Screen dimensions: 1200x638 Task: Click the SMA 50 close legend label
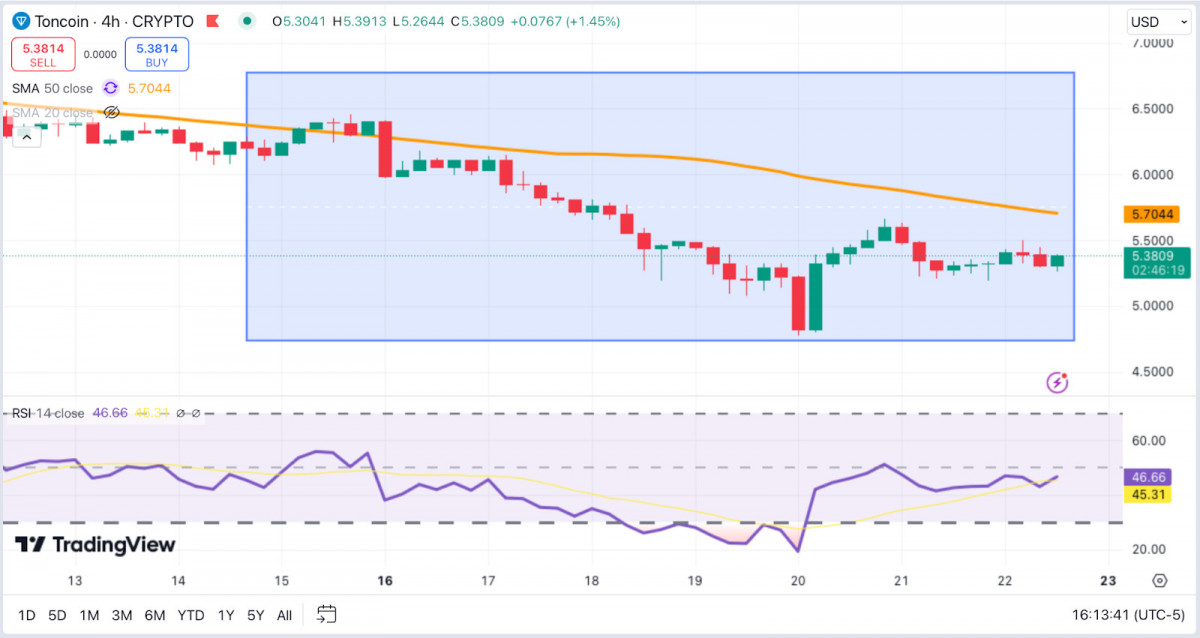[52, 88]
